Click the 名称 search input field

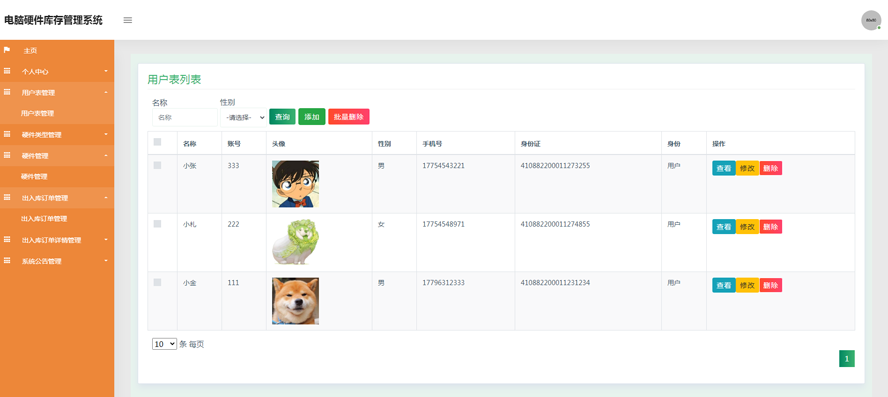(x=185, y=117)
